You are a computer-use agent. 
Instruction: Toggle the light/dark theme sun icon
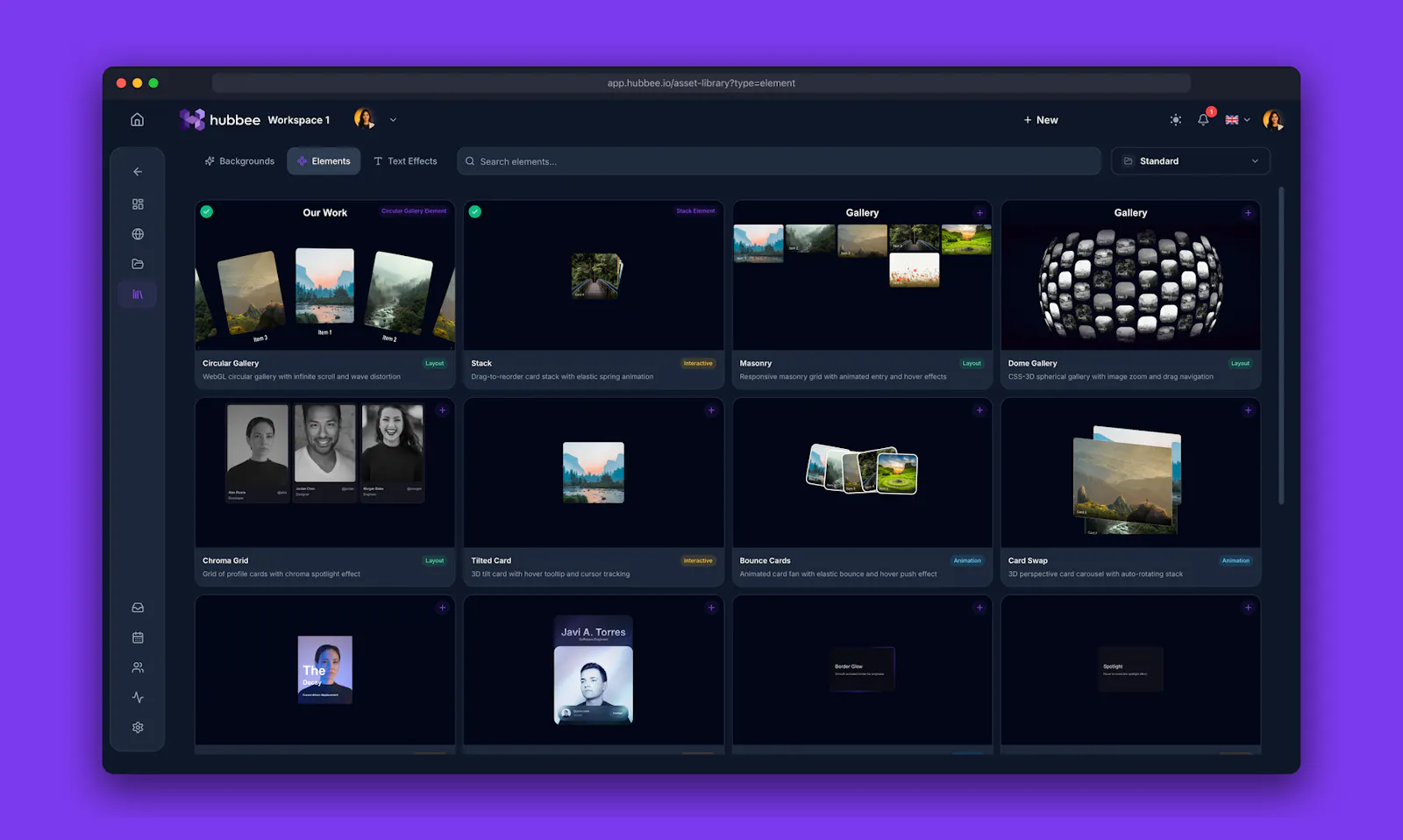1176,120
